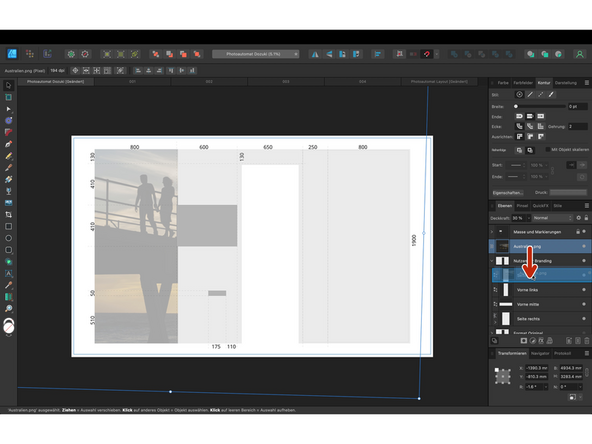Enable Mit Objekt skalieren checkbox

[x=547, y=150]
